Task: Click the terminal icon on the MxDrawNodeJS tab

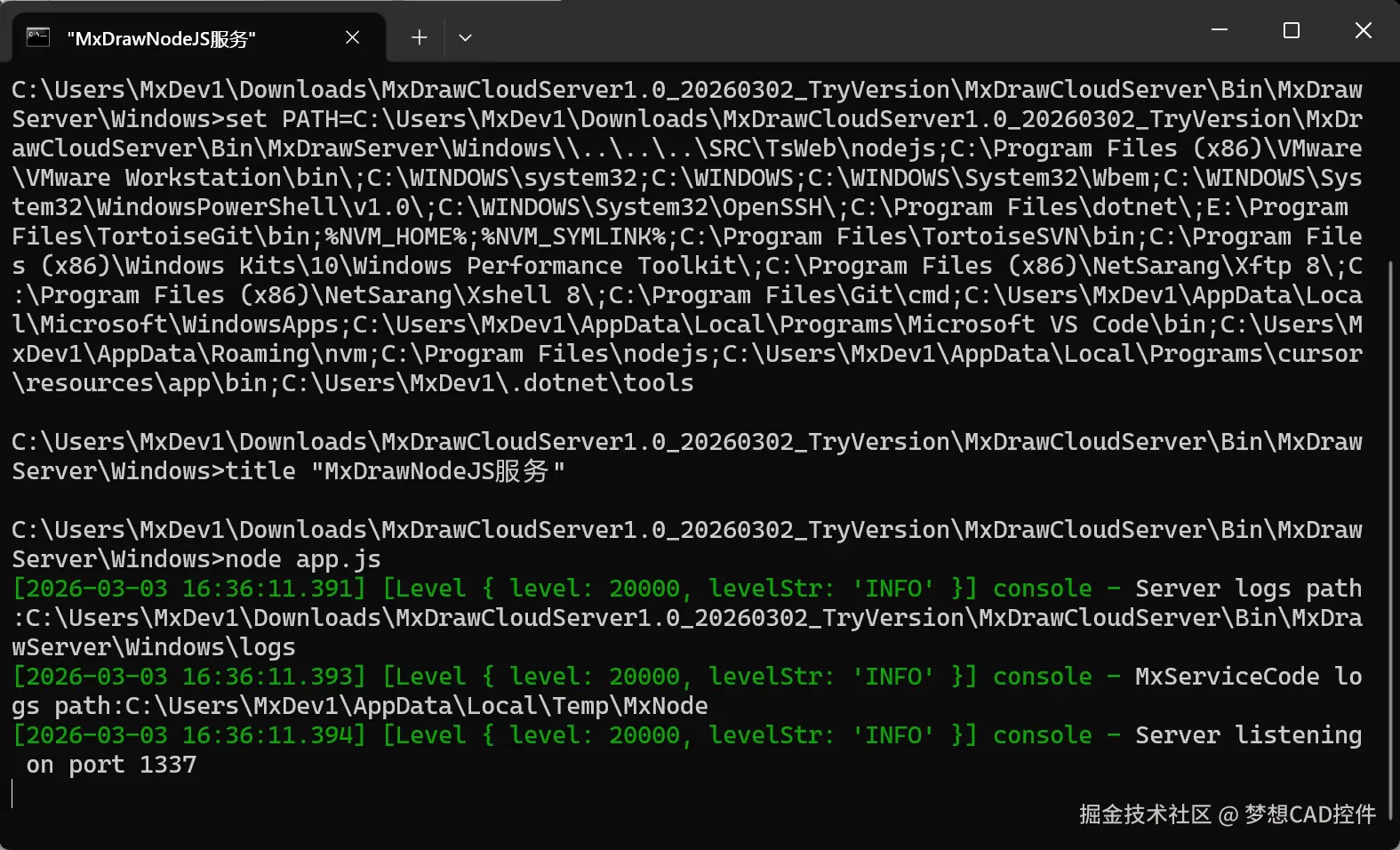Action: 38,37
